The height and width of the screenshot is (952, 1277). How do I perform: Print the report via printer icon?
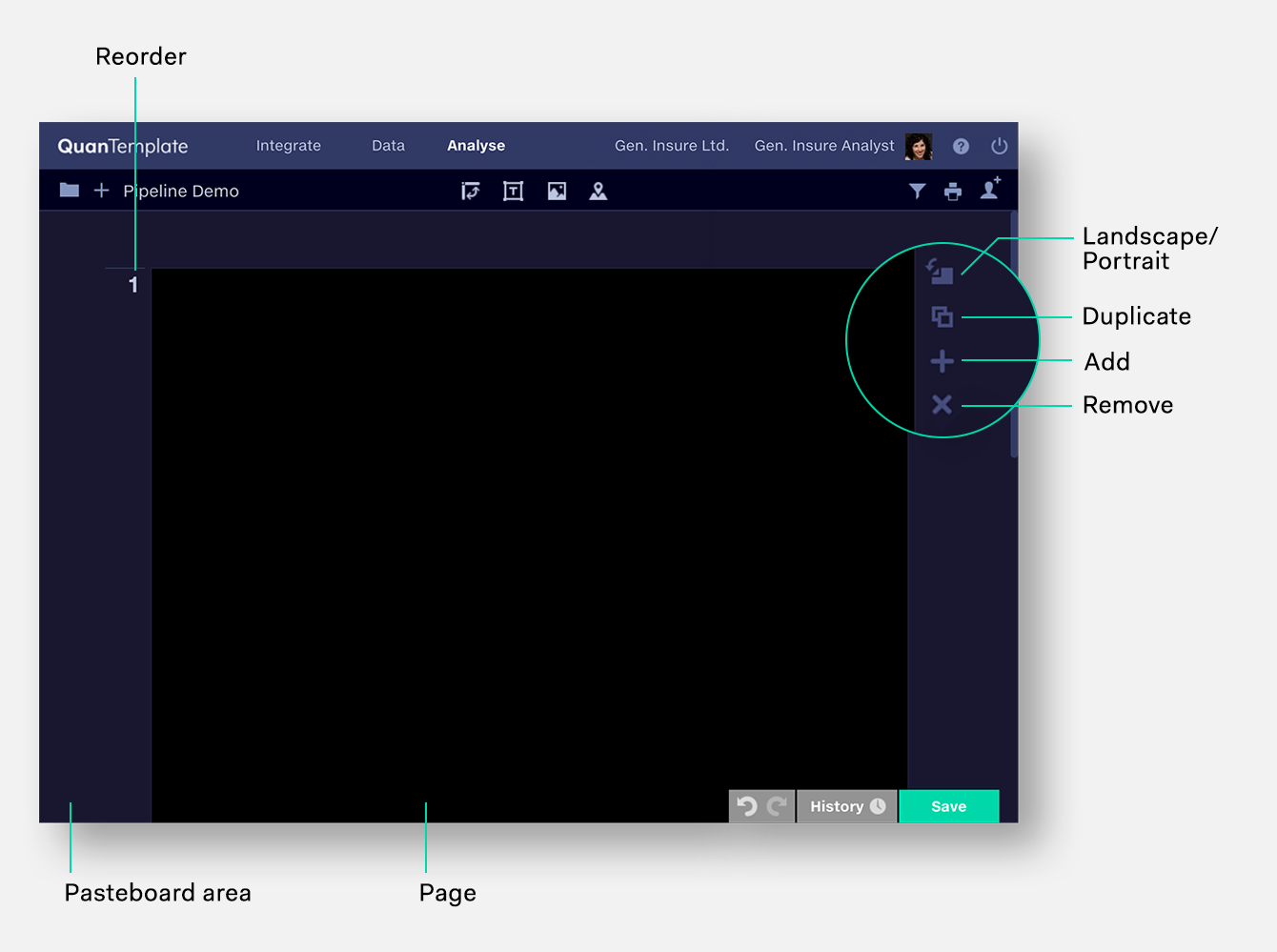pyautogui.click(x=953, y=192)
